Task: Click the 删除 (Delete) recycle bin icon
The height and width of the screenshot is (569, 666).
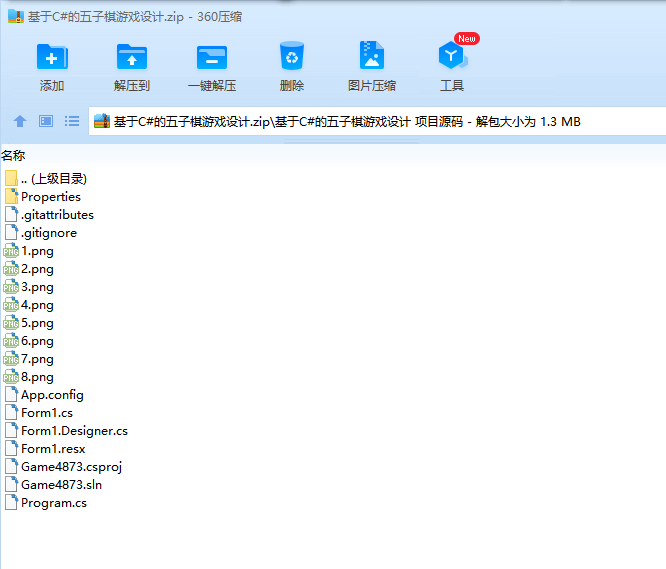Action: coord(292,56)
